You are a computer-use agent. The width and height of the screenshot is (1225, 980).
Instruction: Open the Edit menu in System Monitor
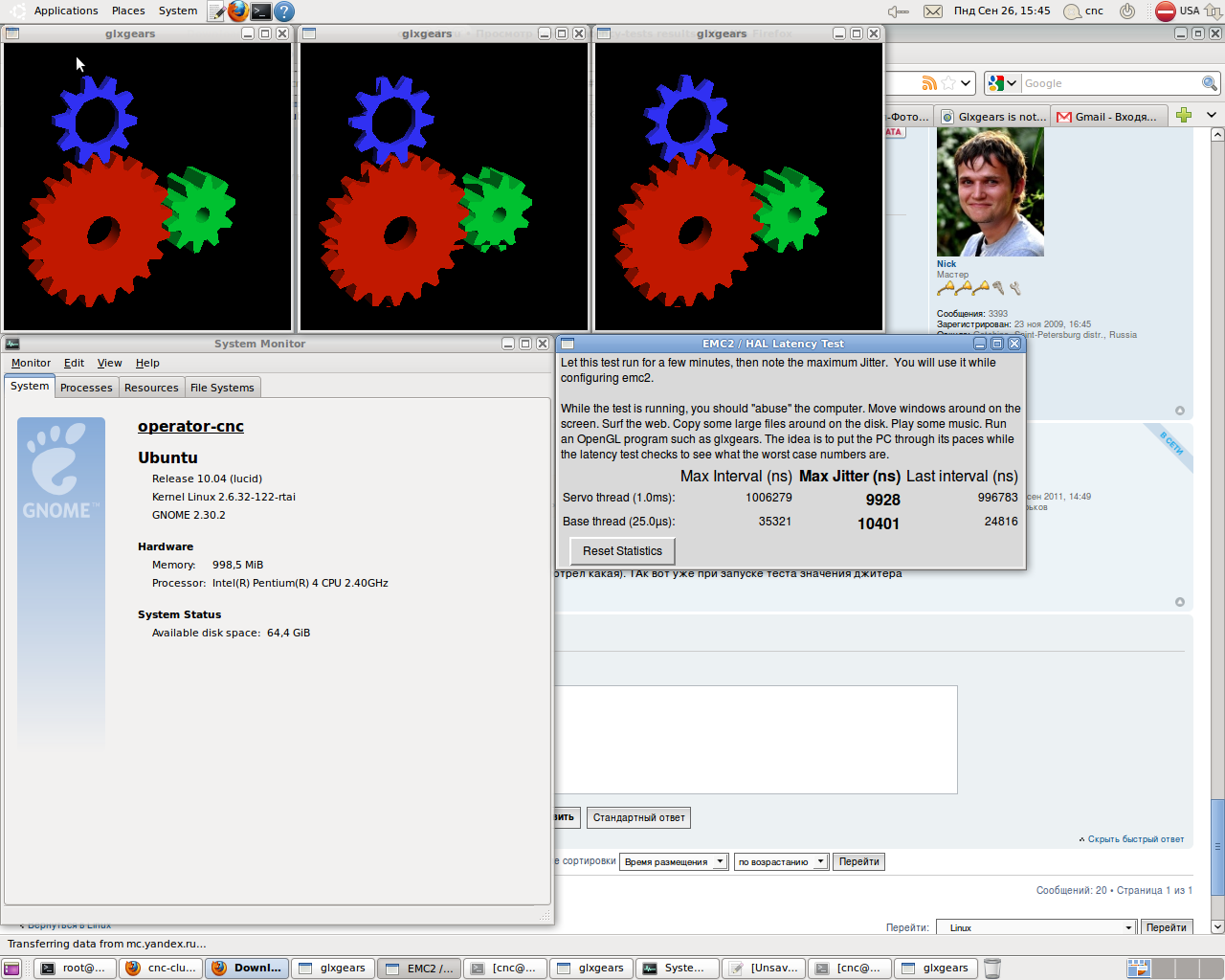pos(74,363)
